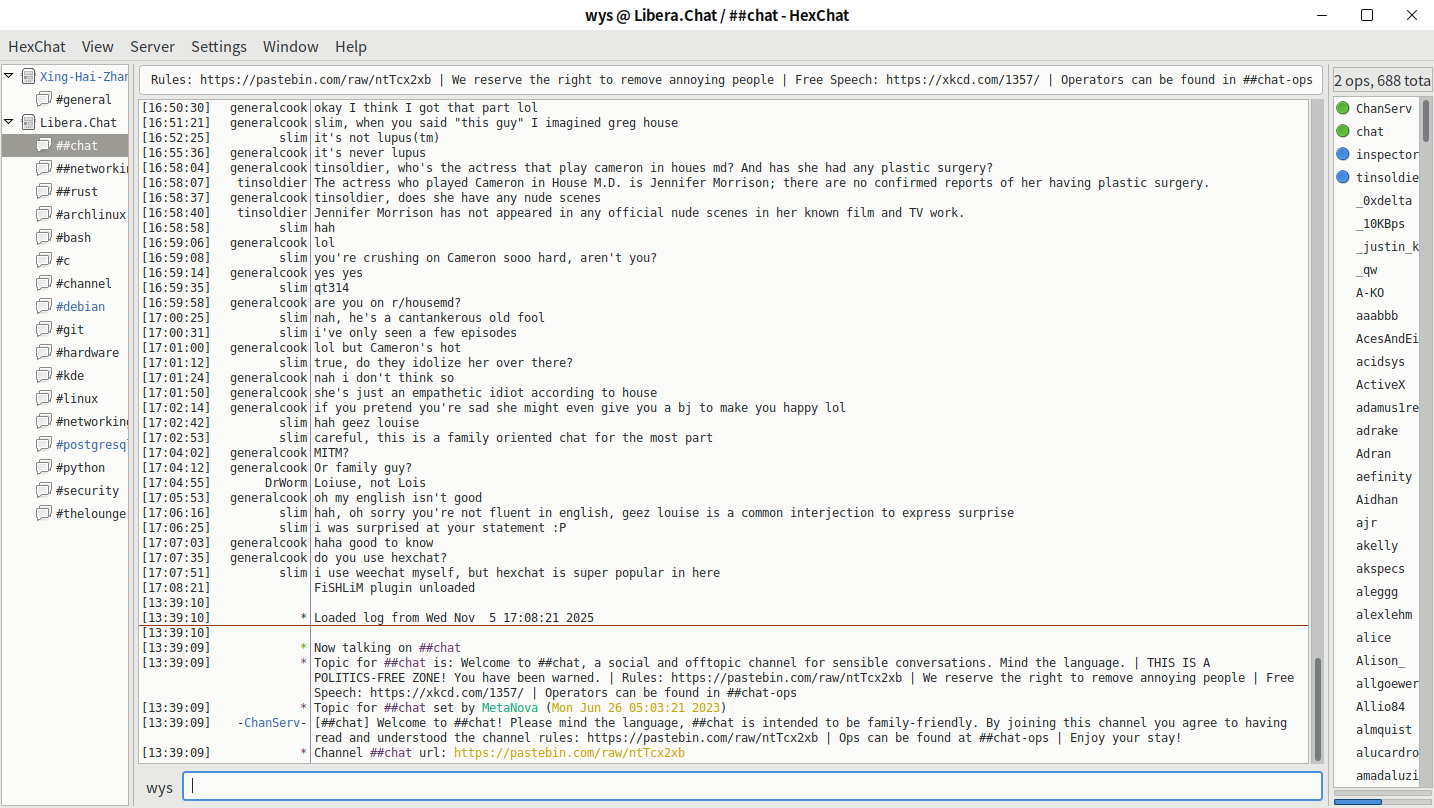
Task: Select user akelly in the user list
Action: click(x=1377, y=545)
